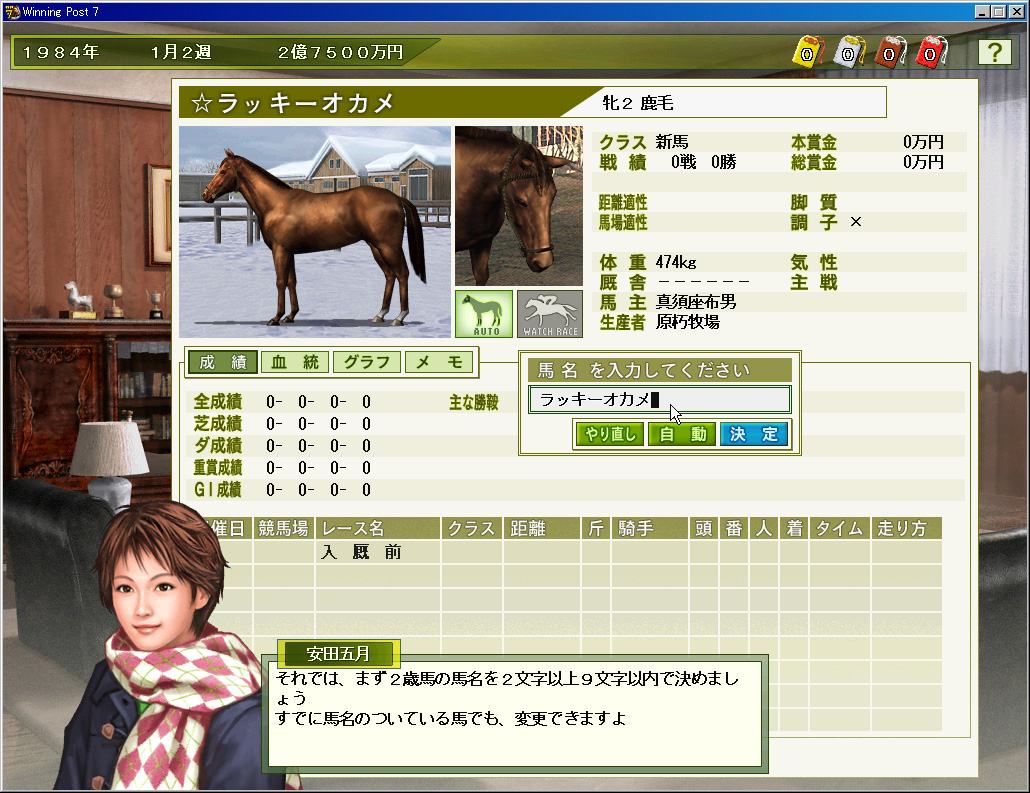
Task: Click the horse head close-up image
Action: pyautogui.click(x=519, y=206)
